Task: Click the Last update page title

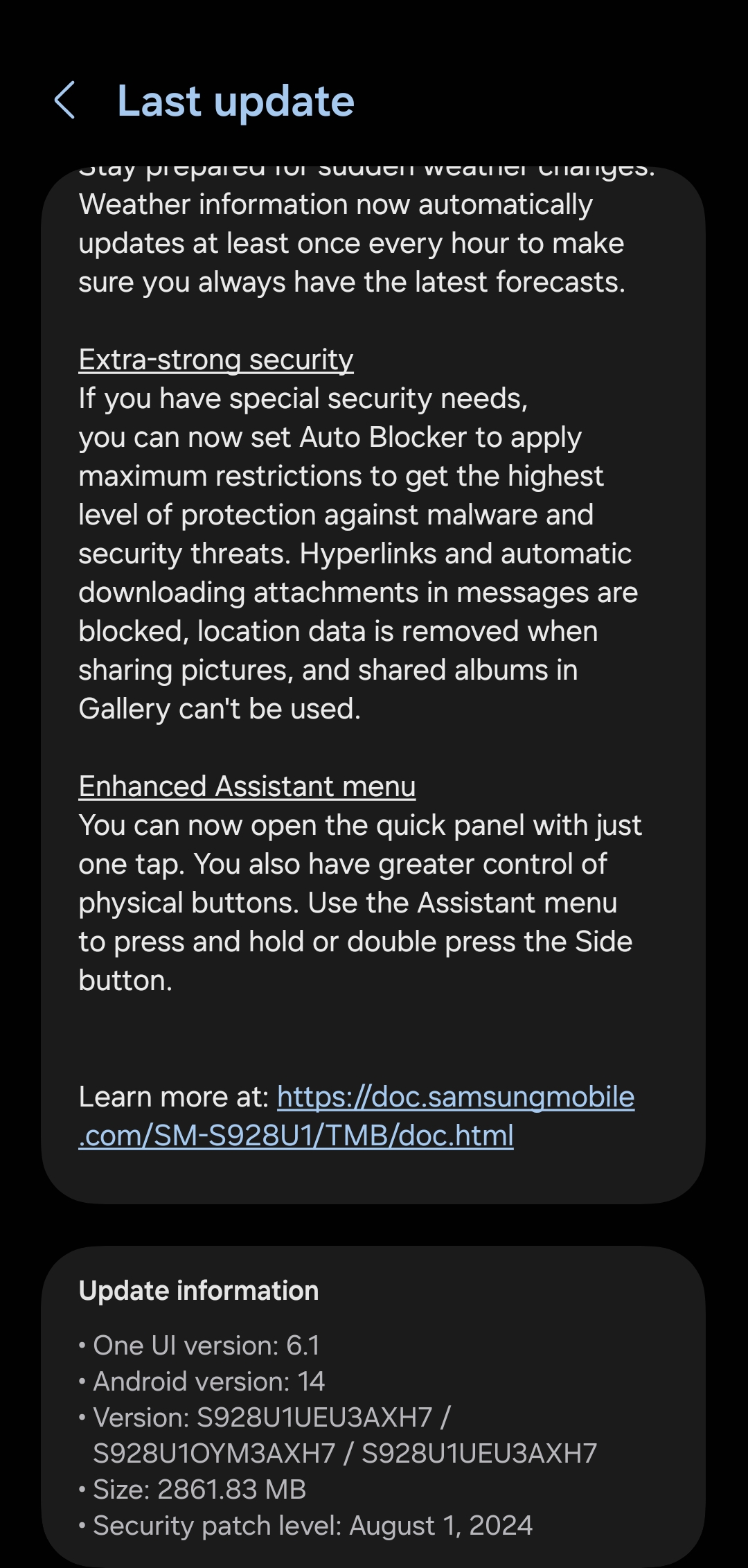Action: point(235,101)
